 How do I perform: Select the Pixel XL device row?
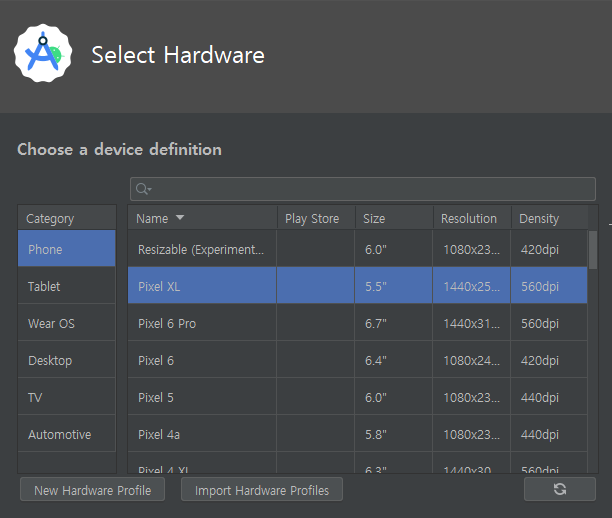coord(358,285)
